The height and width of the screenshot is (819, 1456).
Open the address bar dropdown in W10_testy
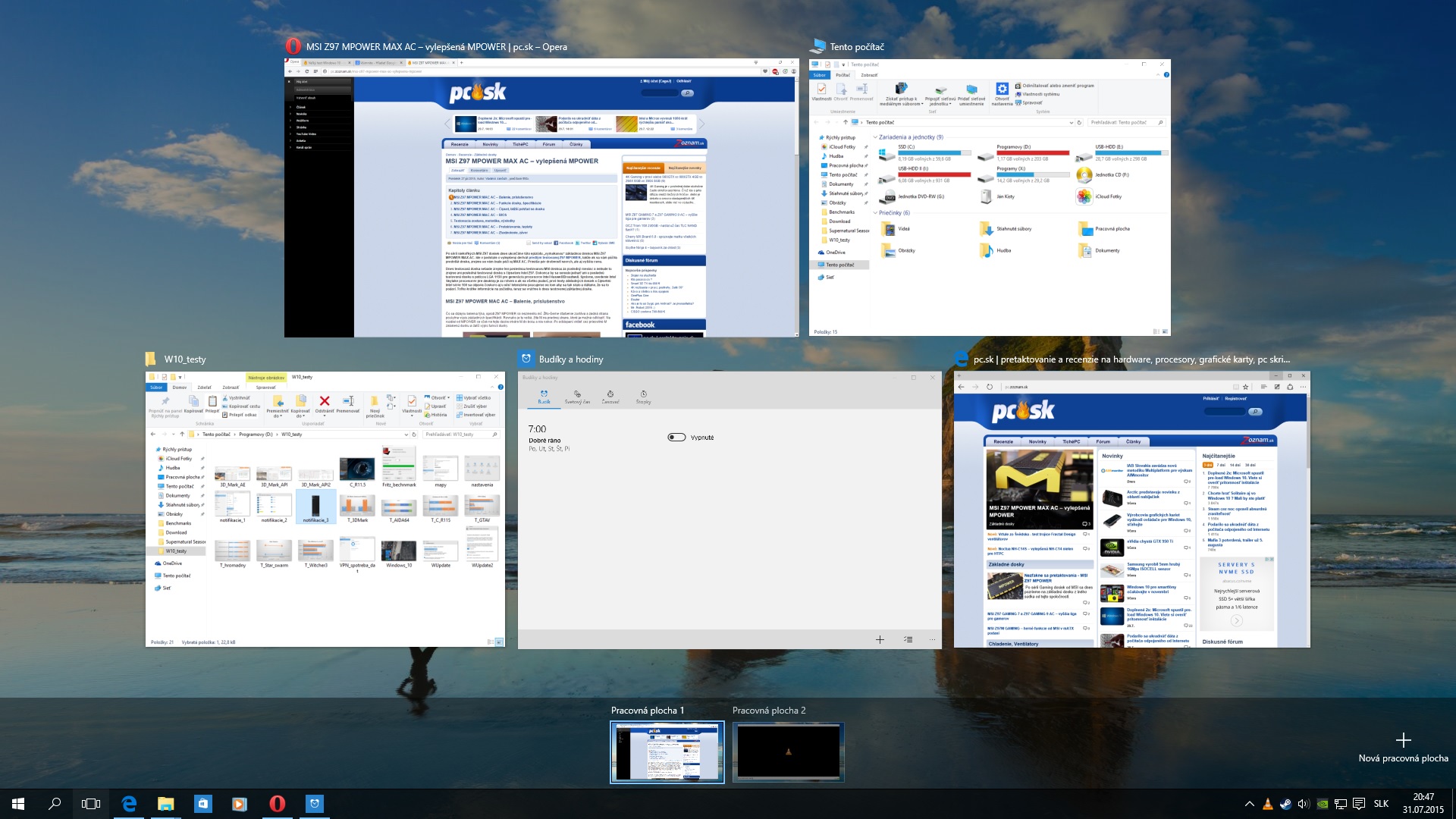tap(406, 435)
